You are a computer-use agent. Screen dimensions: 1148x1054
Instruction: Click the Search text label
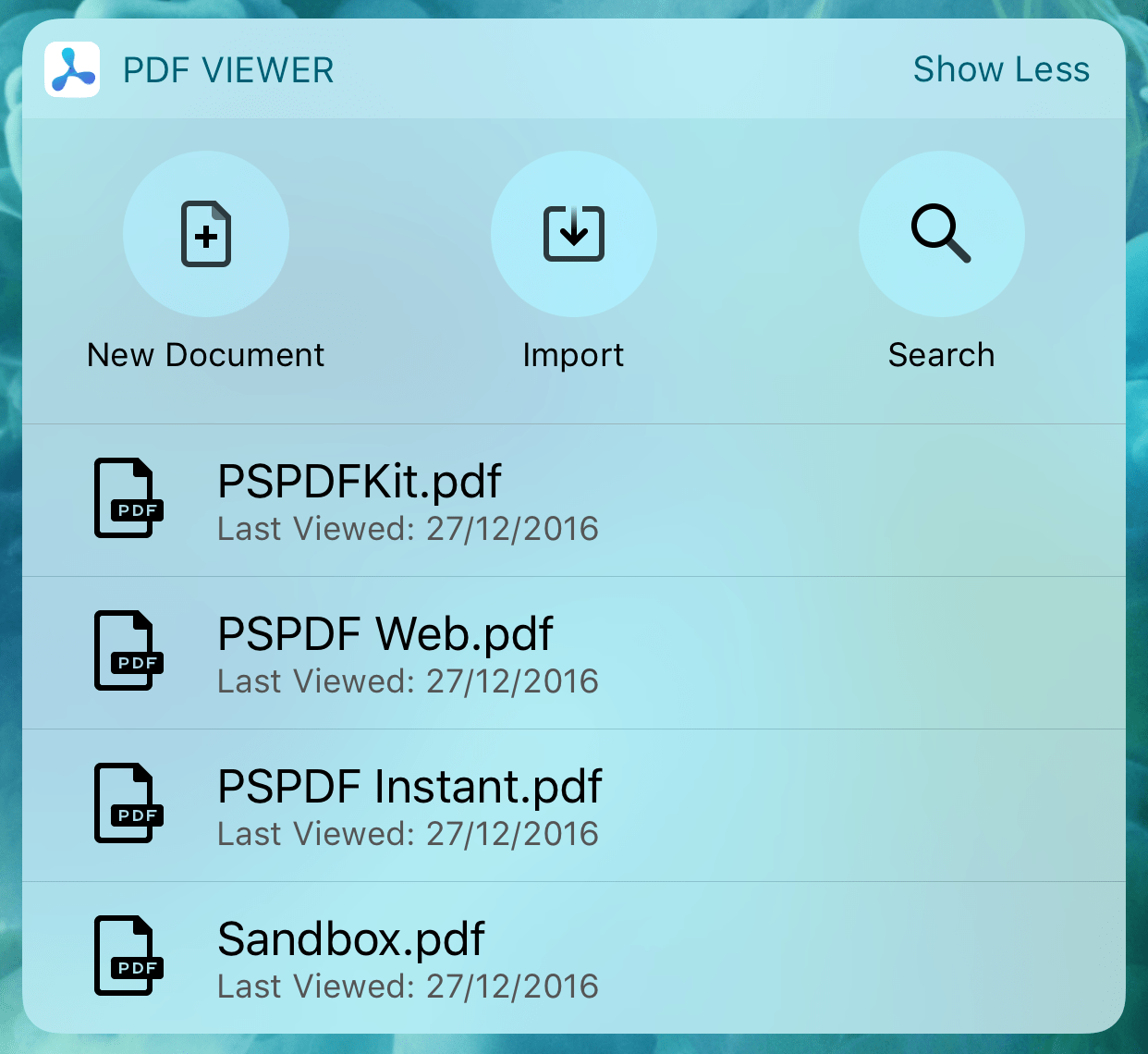941,355
